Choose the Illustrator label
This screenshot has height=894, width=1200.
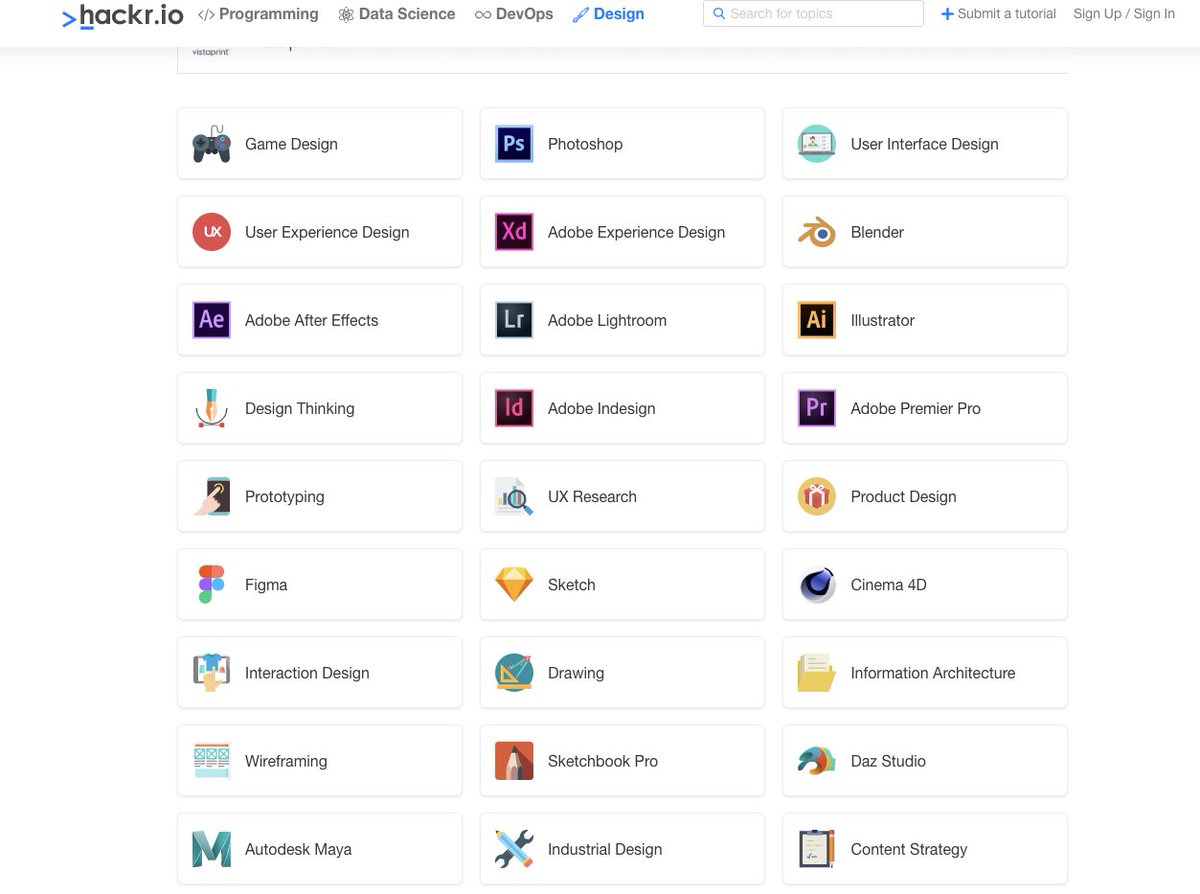pyautogui.click(x=882, y=320)
